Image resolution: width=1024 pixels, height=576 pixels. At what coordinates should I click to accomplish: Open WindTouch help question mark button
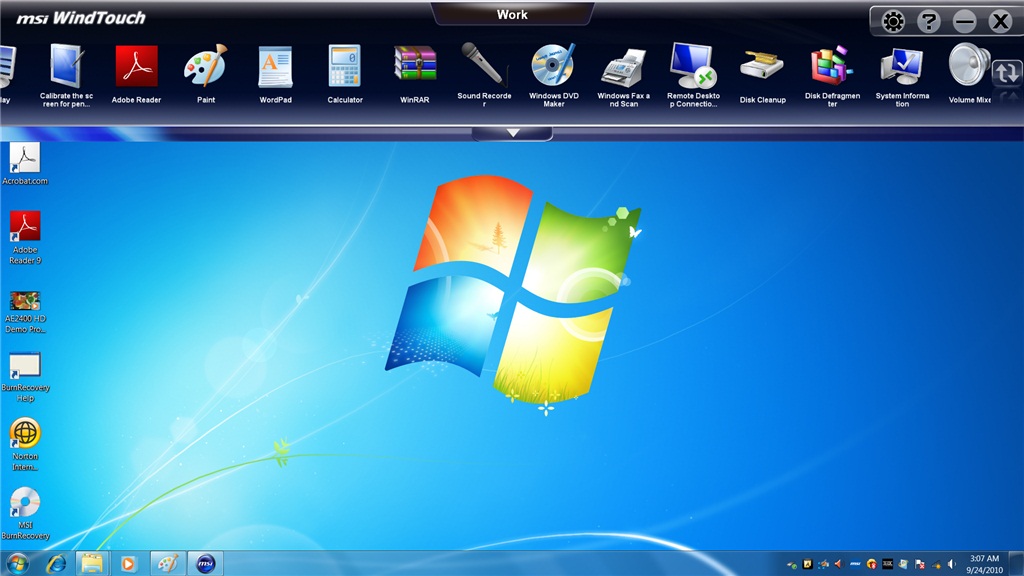click(x=928, y=21)
